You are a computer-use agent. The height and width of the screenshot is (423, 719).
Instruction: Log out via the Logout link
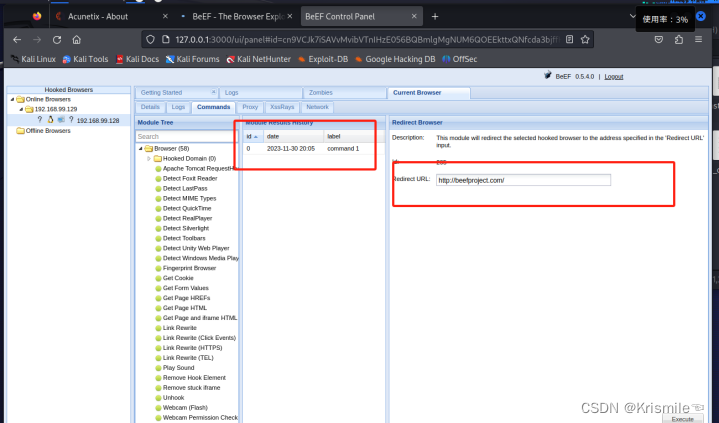coord(614,77)
